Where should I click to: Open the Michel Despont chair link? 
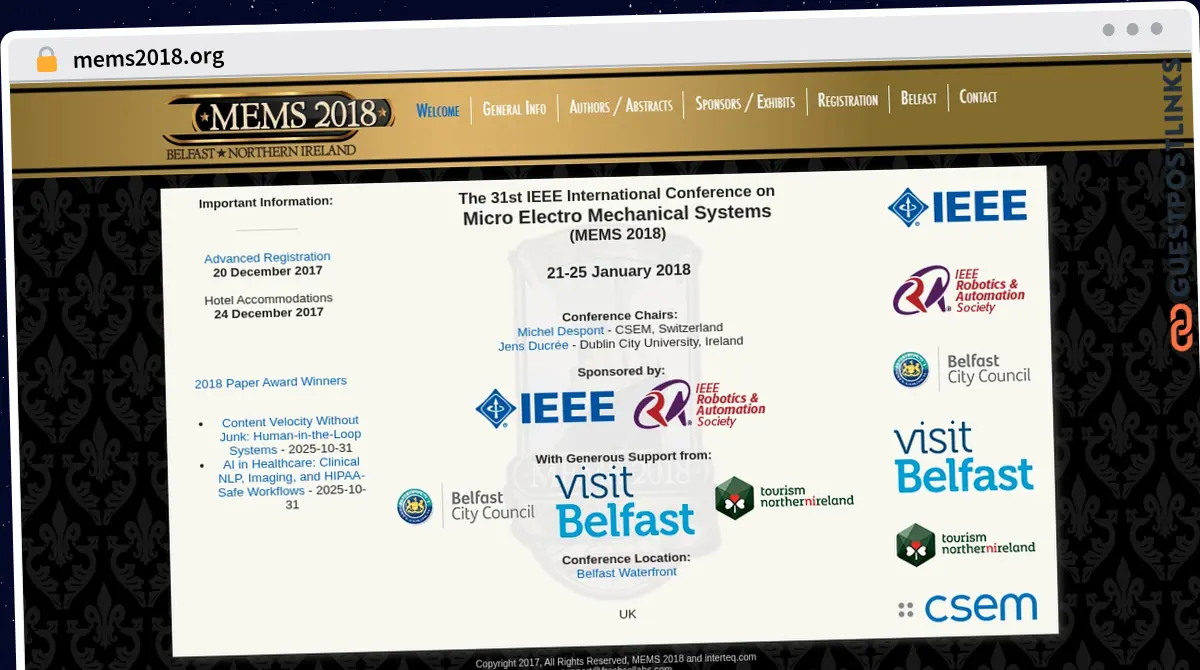pyautogui.click(x=560, y=330)
